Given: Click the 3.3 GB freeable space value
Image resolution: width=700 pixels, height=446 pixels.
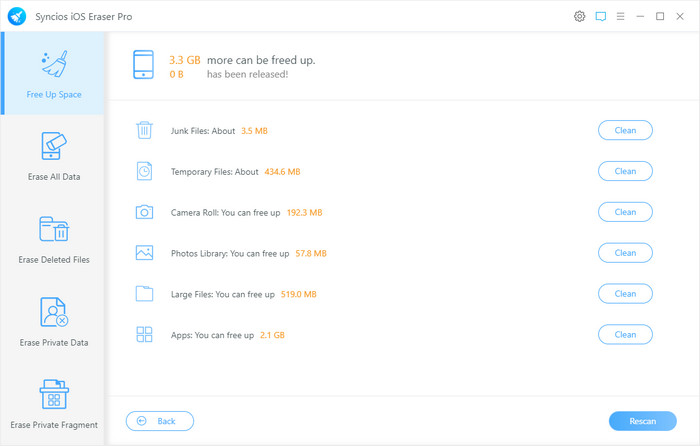Looking at the screenshot, I should point(184,60).
